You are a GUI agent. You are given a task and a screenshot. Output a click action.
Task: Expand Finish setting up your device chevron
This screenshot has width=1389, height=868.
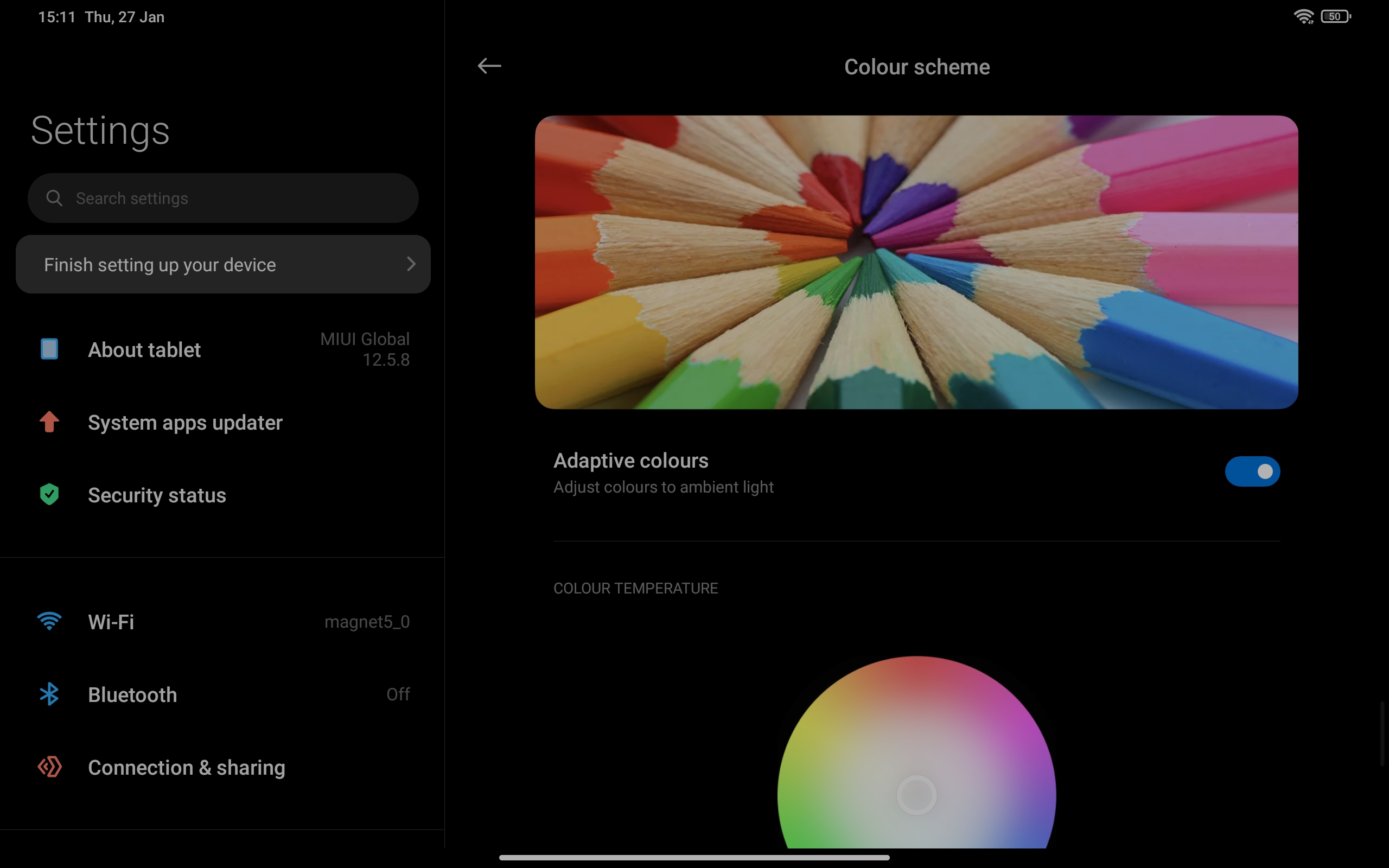411,264
